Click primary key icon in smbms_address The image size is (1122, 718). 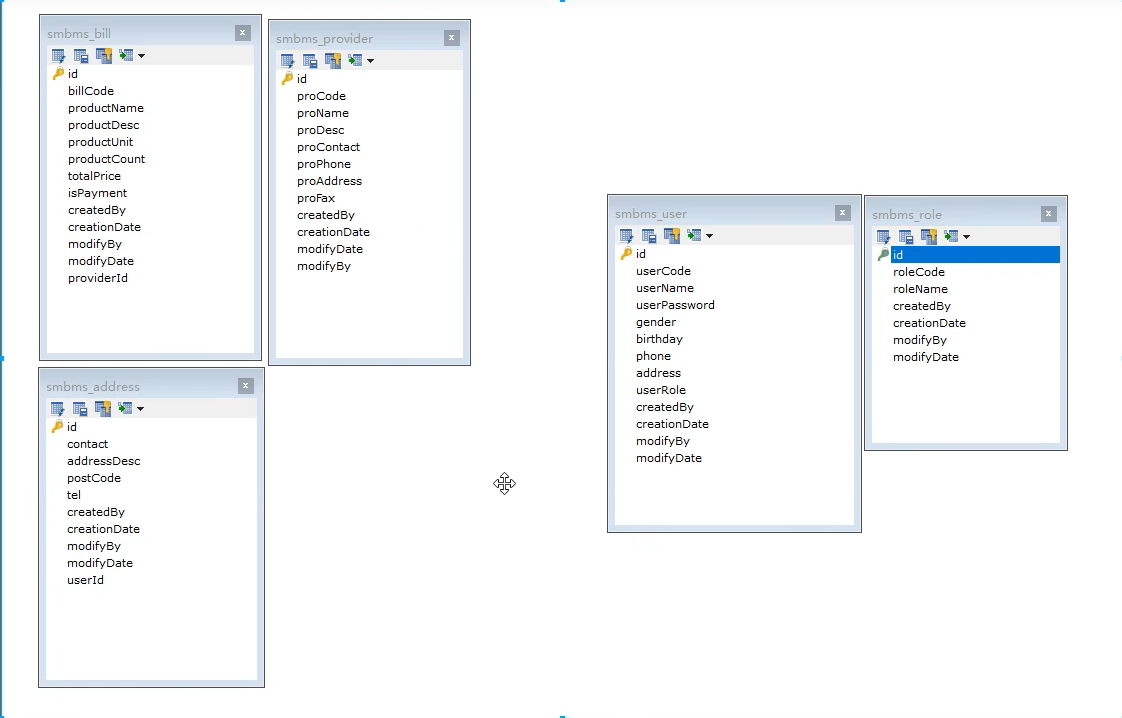[57, 427]
